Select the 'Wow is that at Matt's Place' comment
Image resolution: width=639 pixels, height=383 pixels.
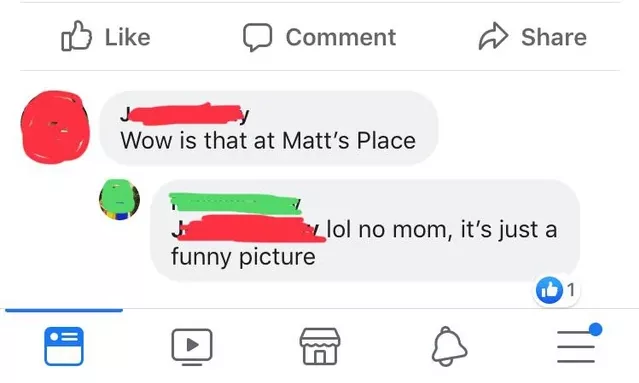(268, 141)
